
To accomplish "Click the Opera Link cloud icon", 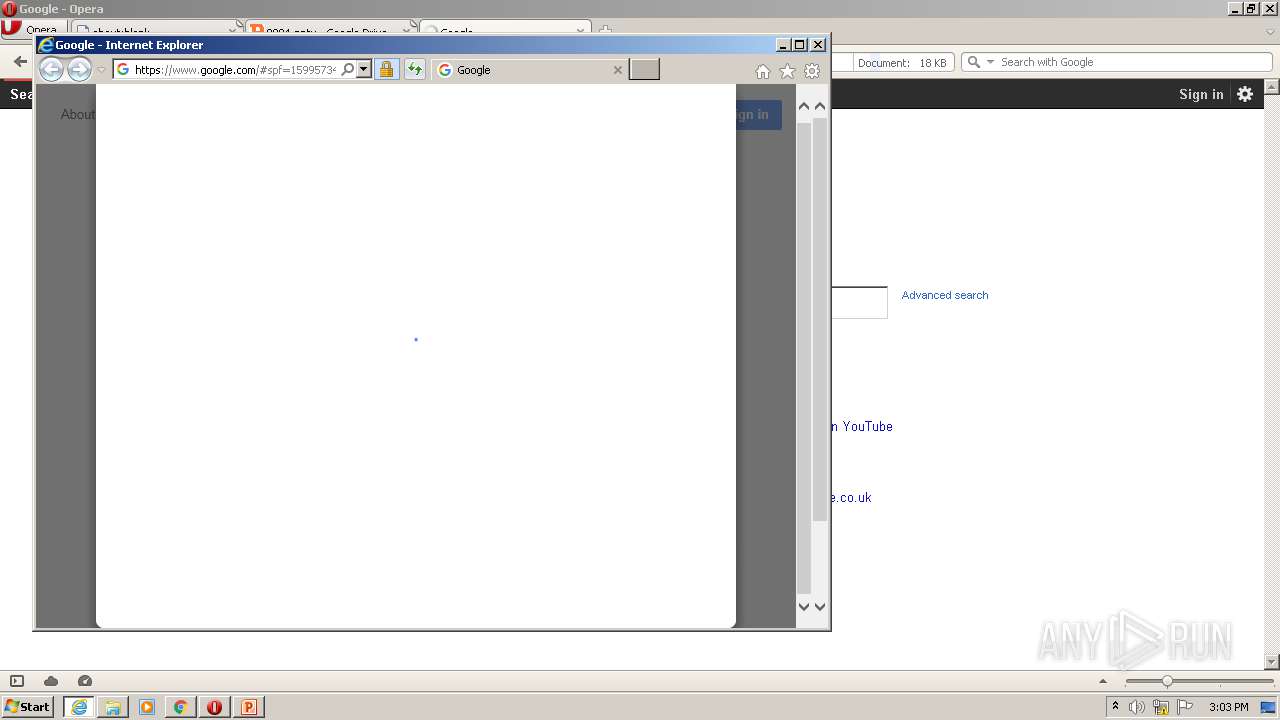I will (x=51, y=681).
